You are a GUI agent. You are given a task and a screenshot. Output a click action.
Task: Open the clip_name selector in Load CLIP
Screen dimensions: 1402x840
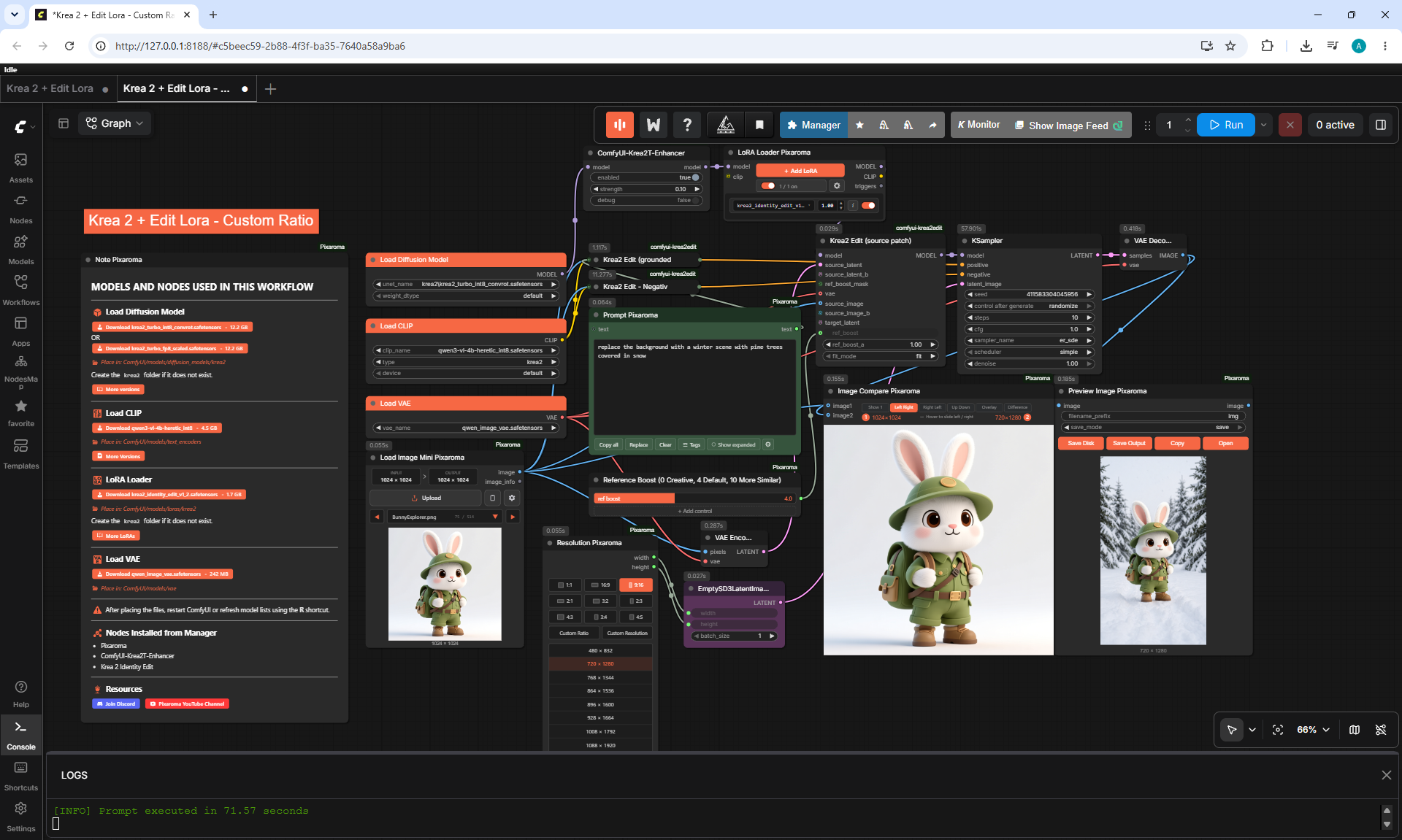tap(465, 350)
